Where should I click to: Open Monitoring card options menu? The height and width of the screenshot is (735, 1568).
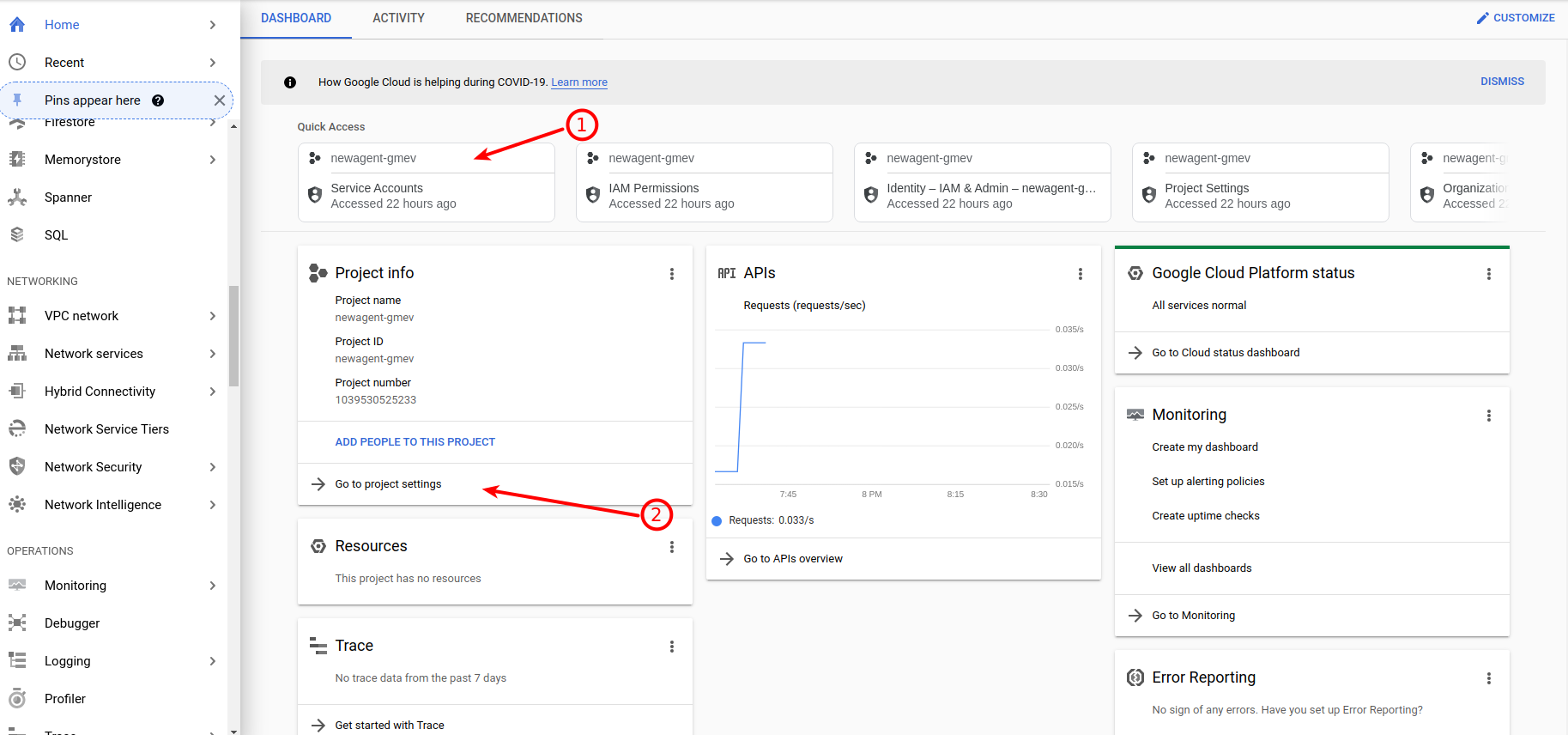pyautogui.click(x=1489, y=416)
